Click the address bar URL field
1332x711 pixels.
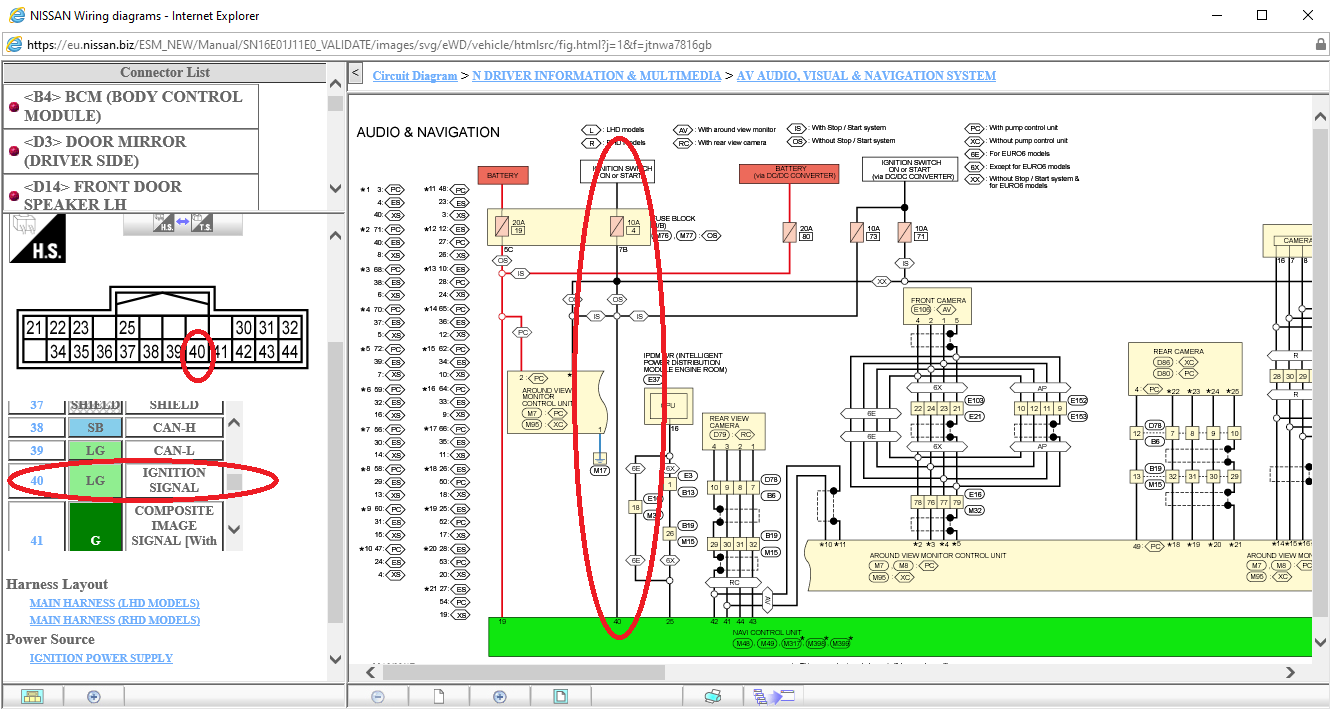click(660, 44)
